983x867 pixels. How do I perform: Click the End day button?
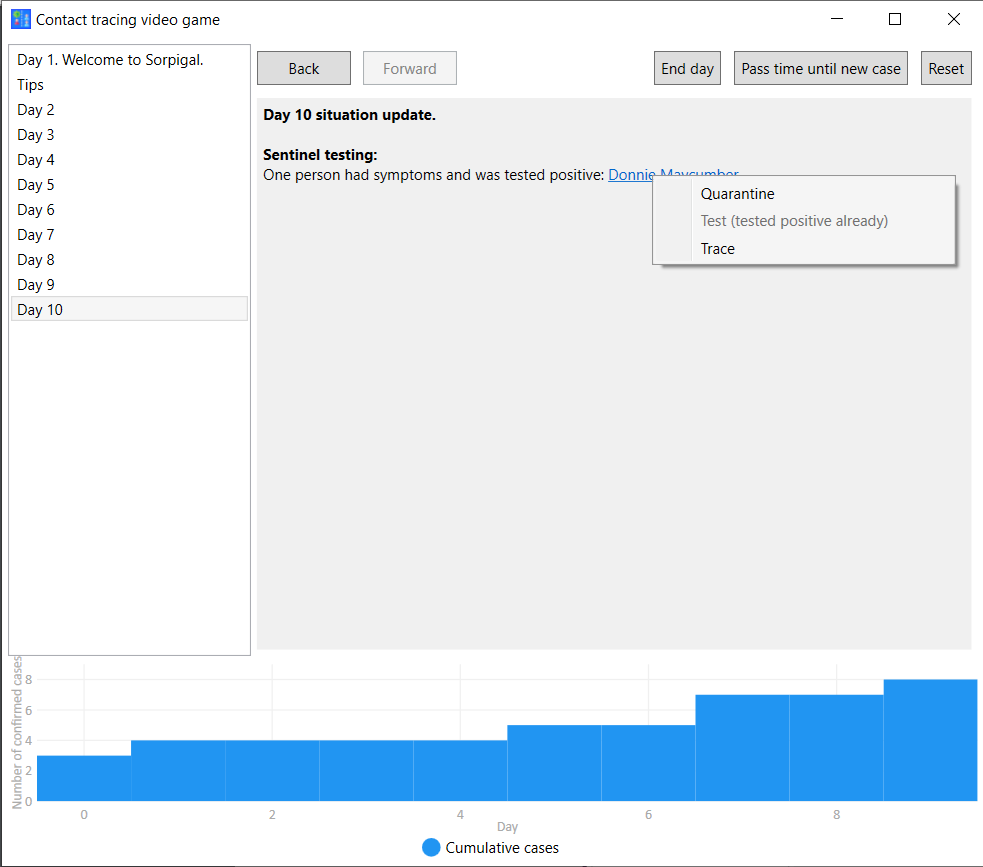tap(687, 68)
